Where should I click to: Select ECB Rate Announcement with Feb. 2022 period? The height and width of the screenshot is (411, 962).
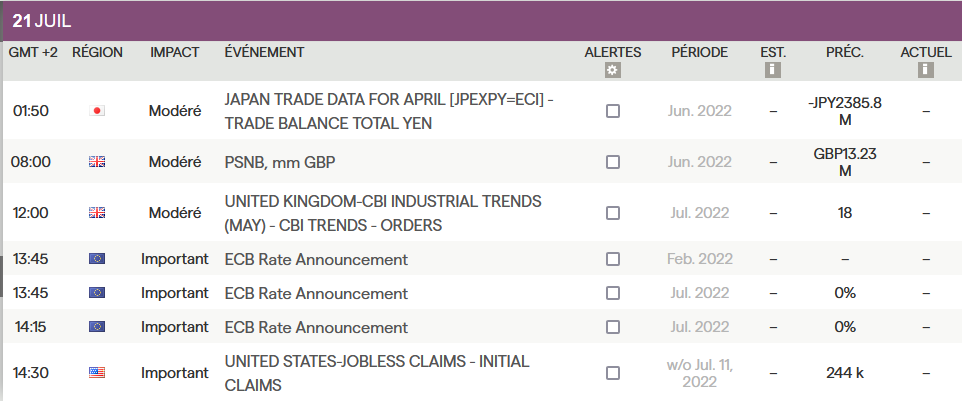tap(316, 260)
